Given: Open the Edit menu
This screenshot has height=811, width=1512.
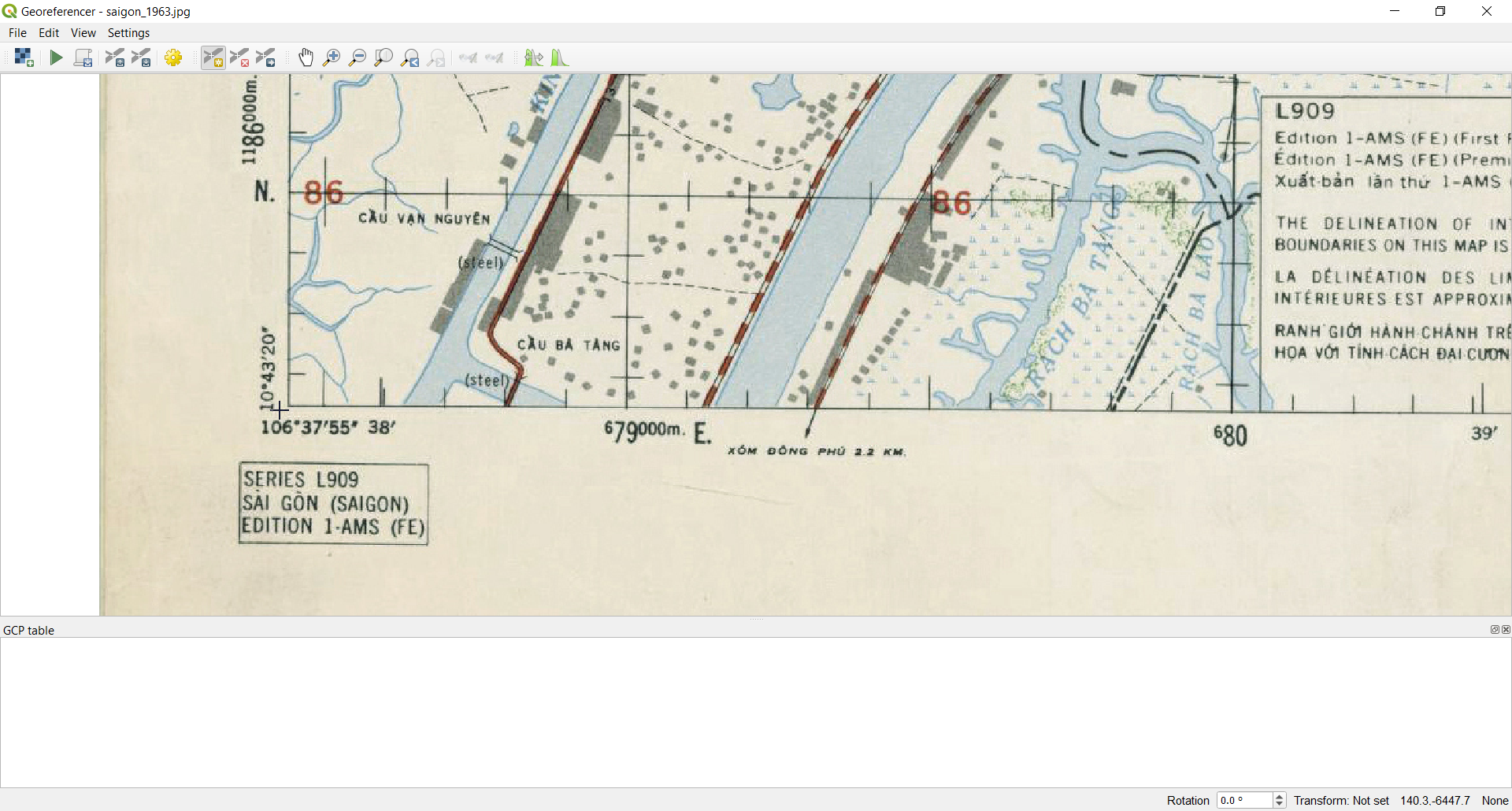Looking at the screenshot, I should [x=49, y=33].
